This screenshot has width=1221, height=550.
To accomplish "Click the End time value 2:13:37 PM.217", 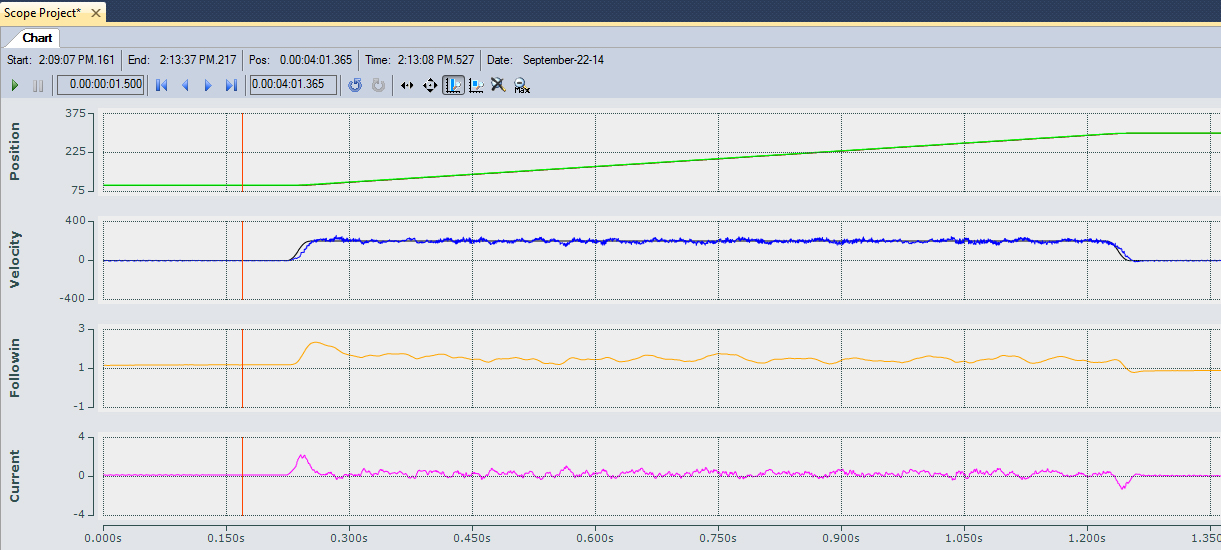I will [197, 60].
